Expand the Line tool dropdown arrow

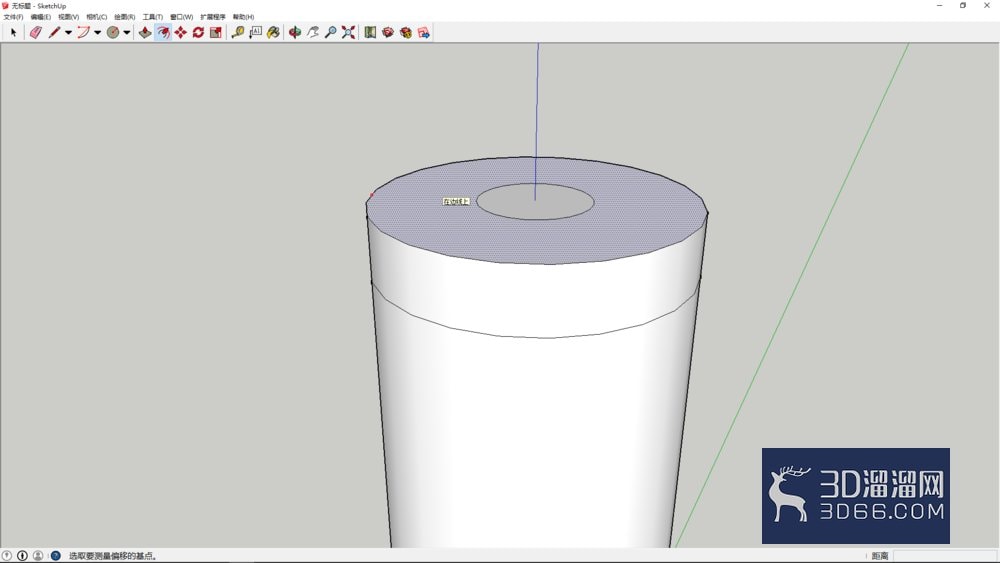point(68,33)
